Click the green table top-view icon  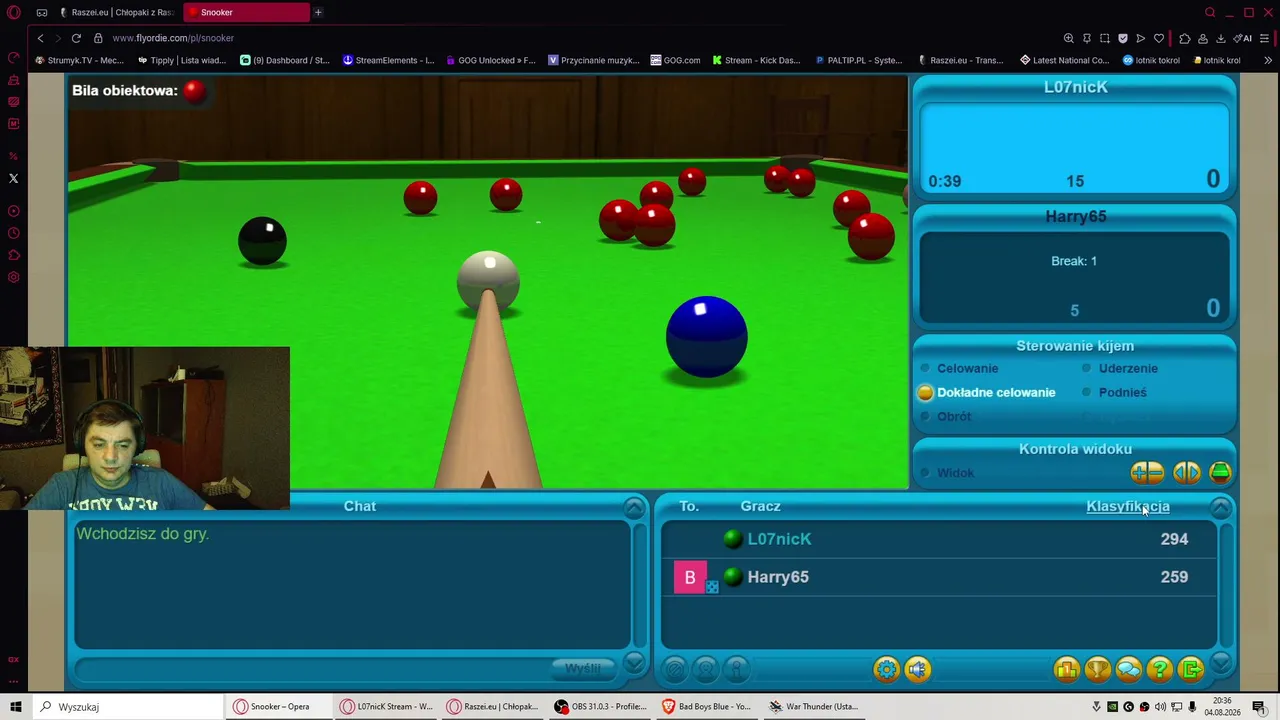(x=1220, y=472)
